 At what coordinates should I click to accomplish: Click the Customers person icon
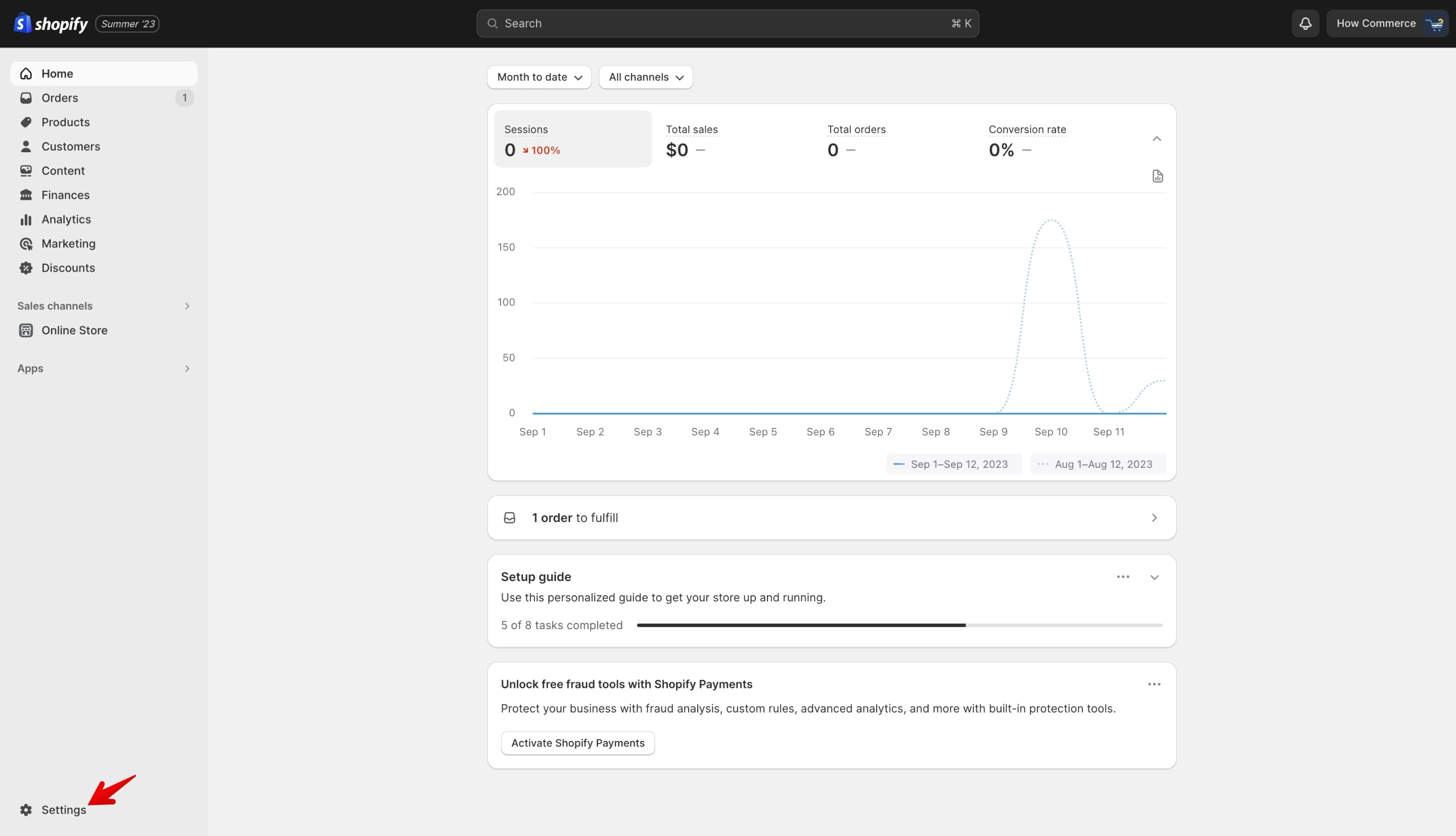point(26,147)
